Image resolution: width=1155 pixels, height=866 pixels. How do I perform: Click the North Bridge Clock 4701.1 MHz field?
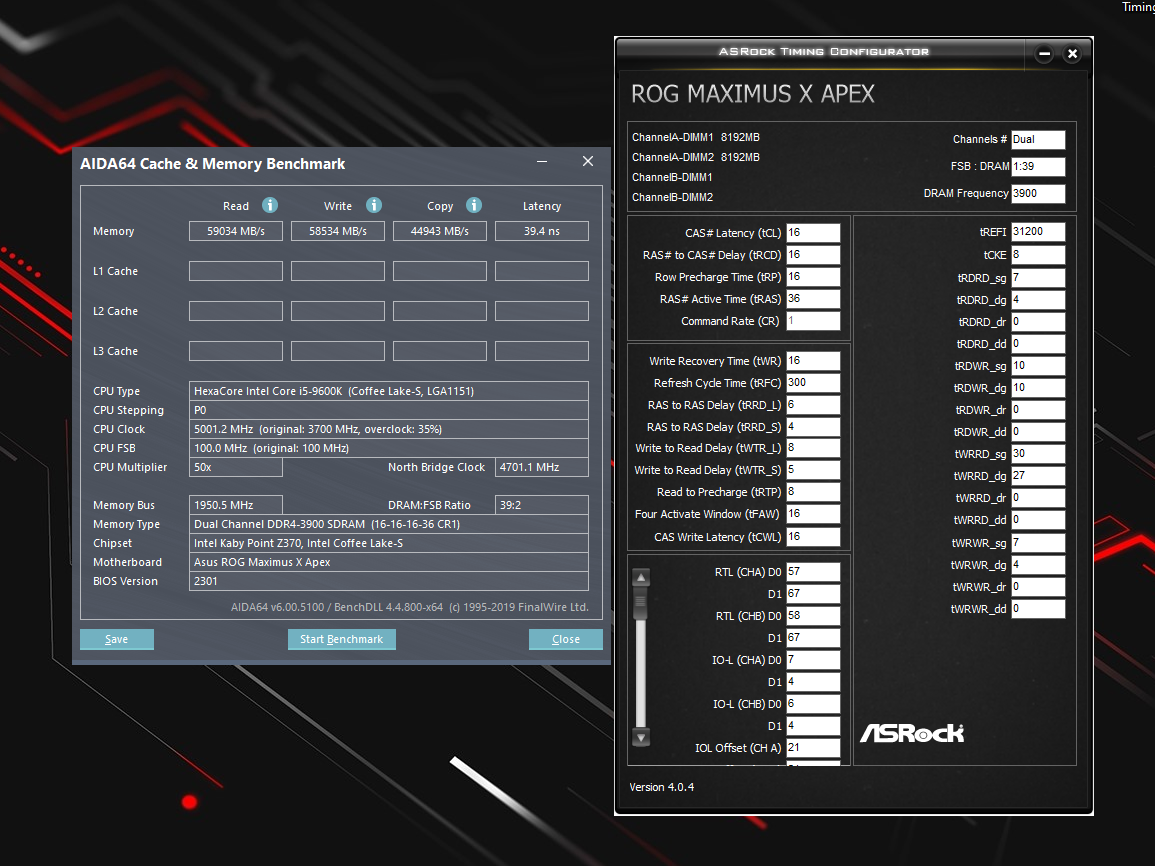[541, 467]
